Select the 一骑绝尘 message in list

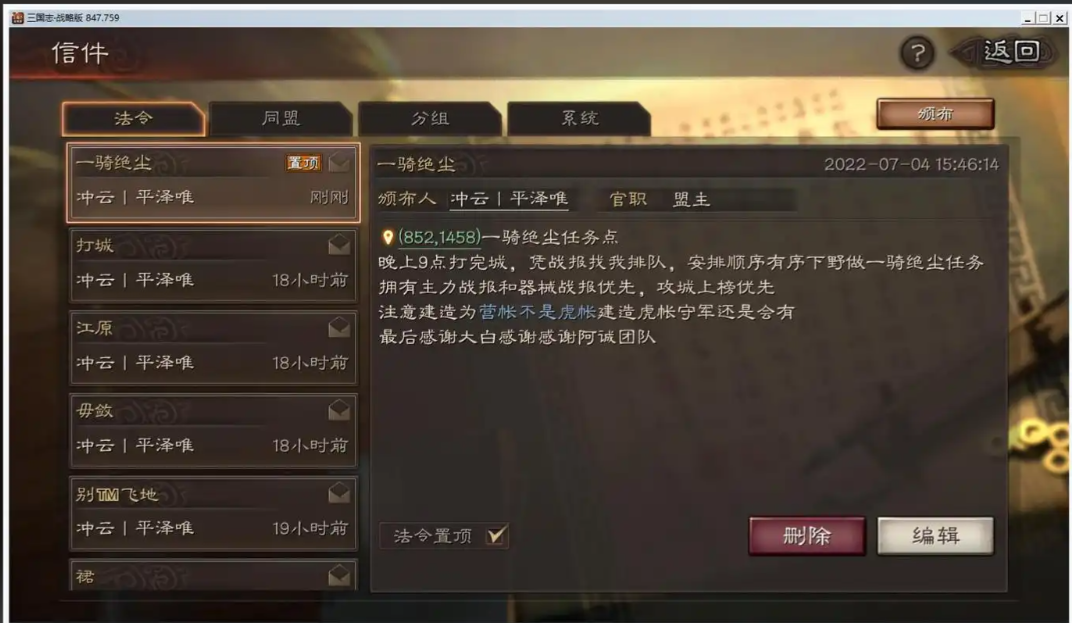(x=213, y=183)
